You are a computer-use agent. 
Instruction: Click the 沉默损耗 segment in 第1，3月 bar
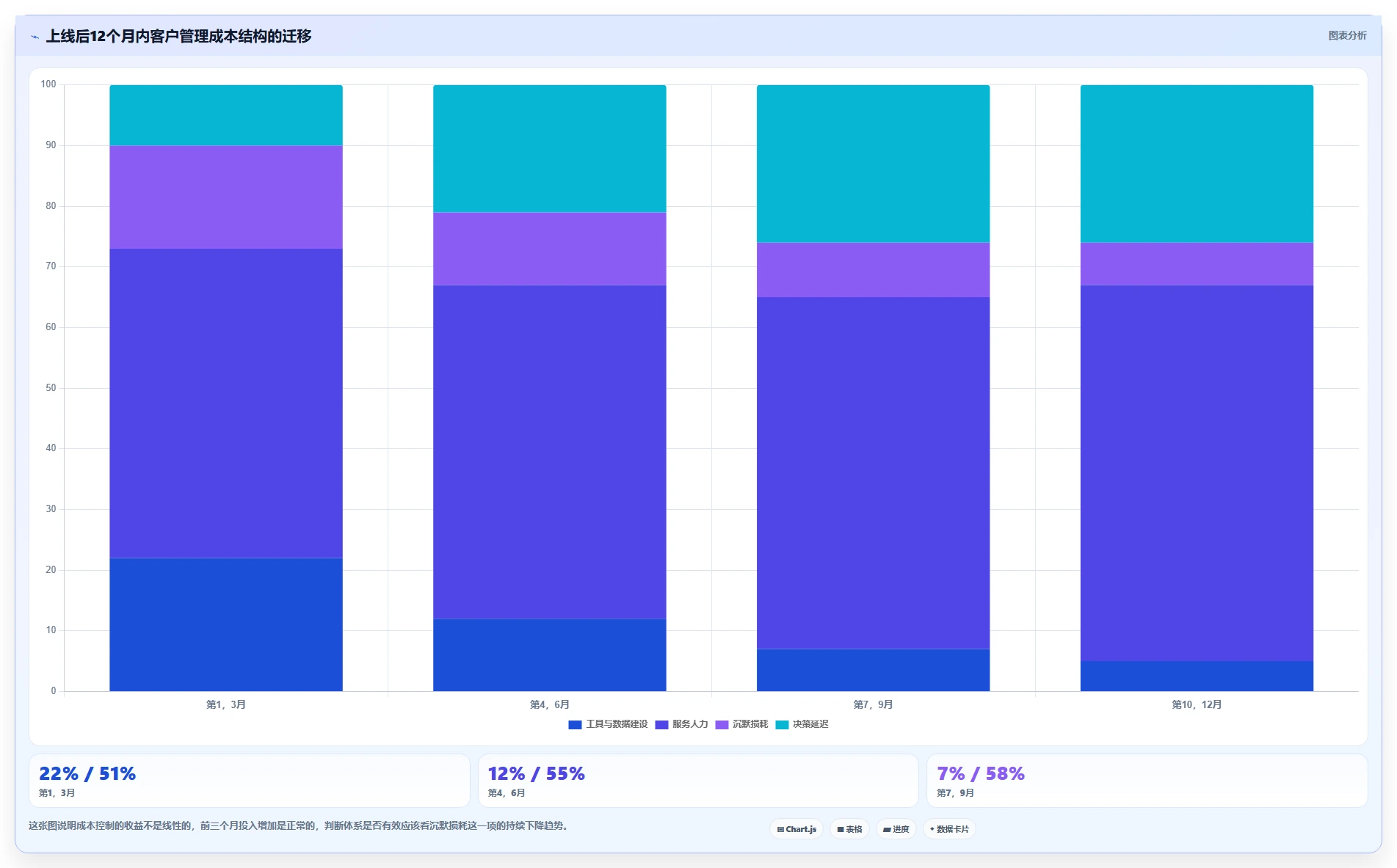[x=226, y=197]
